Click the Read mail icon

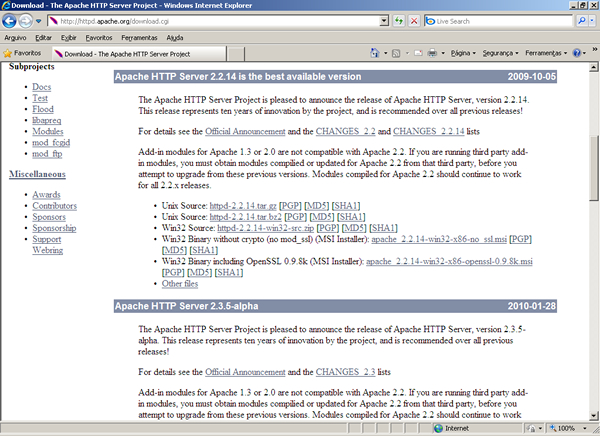click(x=418, y=53)
